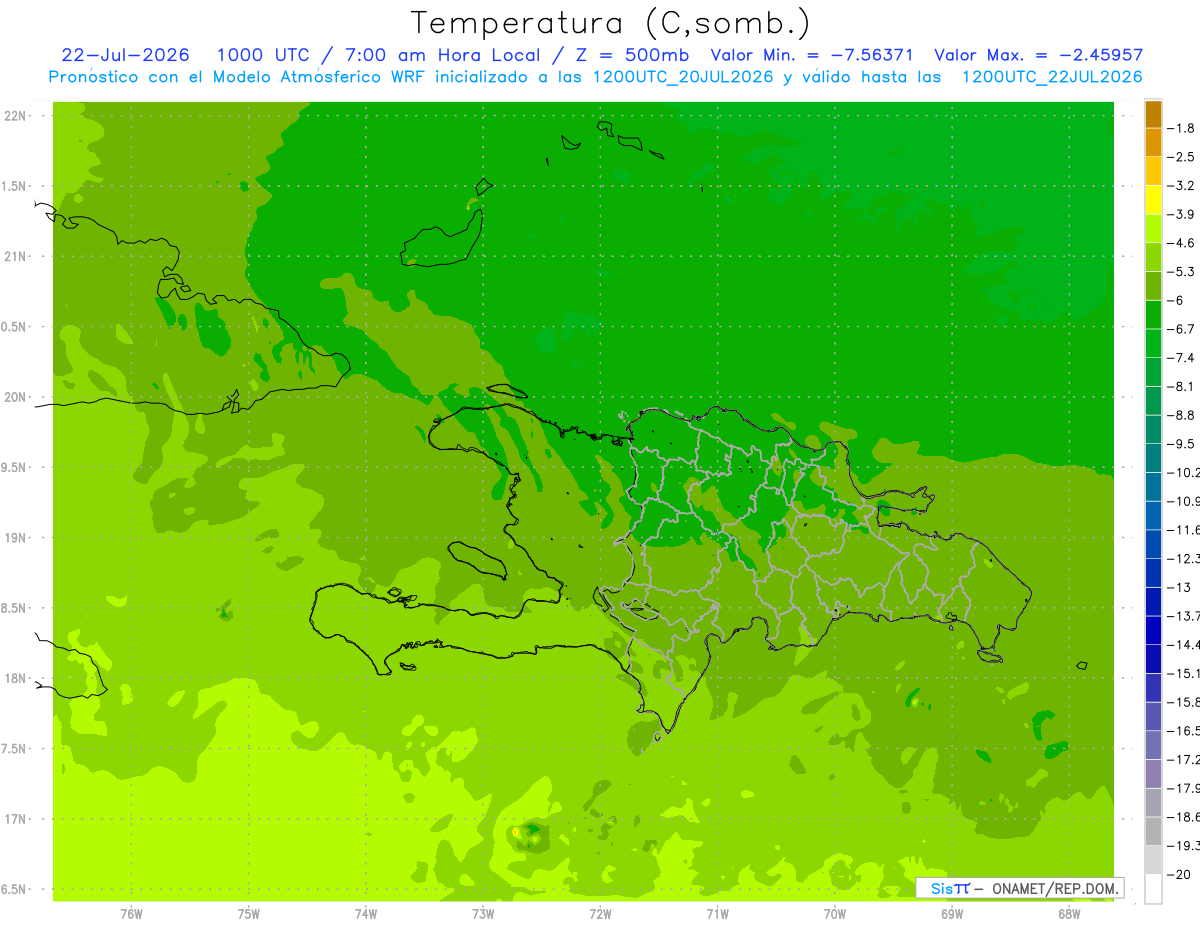Image resolution: width=1200 pixels, height=927 pixels.
Task: Click the "-13.7" colorbar value
Action: (1184, 616)
